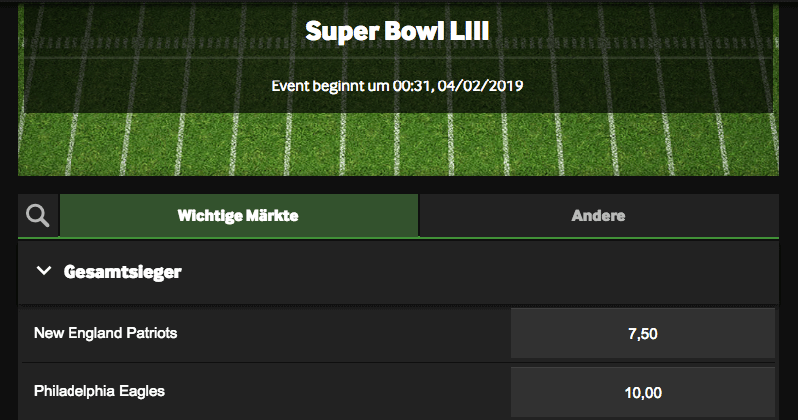The image size is (798, 420).
Task: Click the Philadelphia Eagles row background
Action: coord(265,391)
